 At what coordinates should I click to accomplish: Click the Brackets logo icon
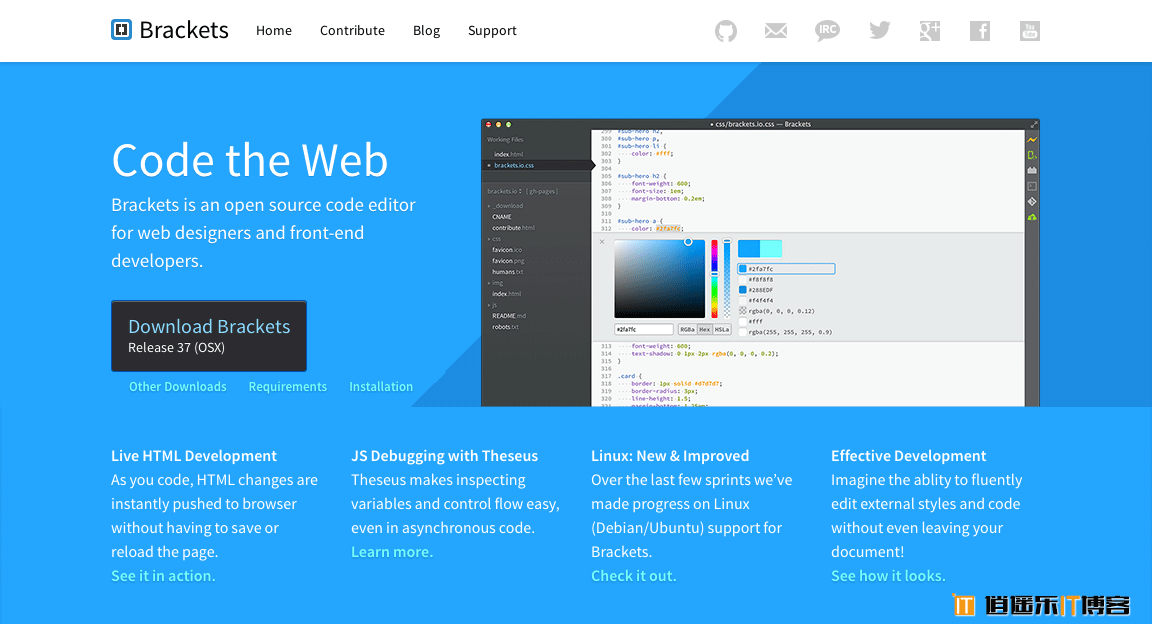point(122,30)
